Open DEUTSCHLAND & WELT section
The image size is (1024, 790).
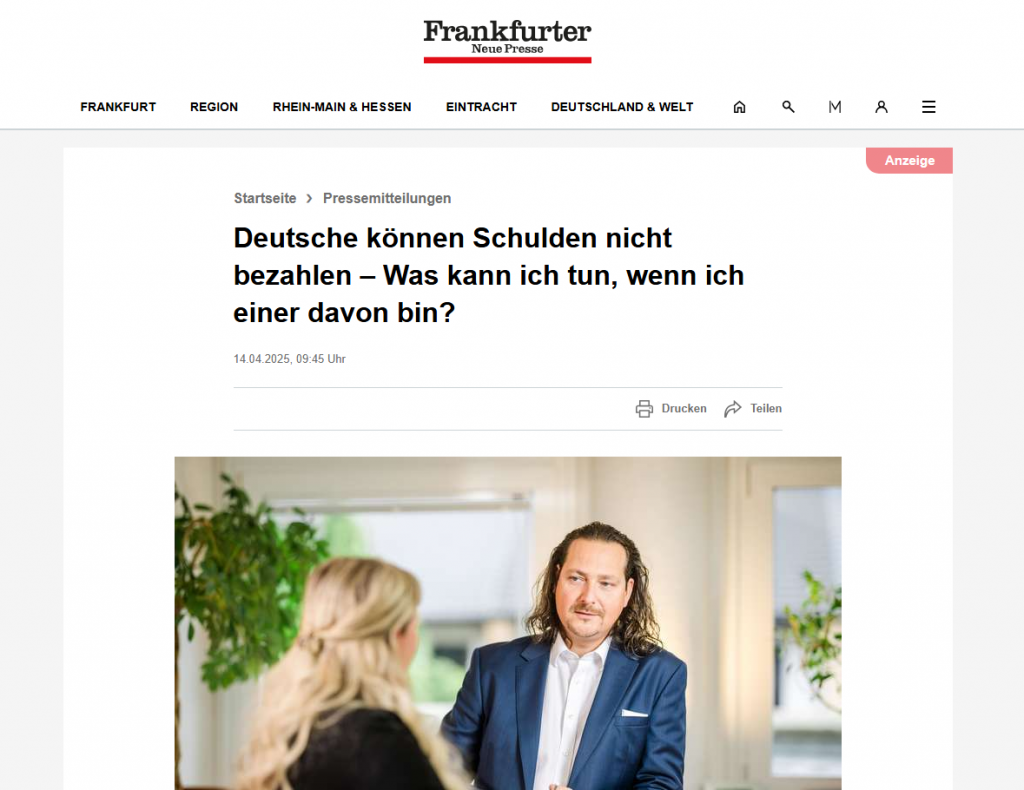tap(622, 107)
